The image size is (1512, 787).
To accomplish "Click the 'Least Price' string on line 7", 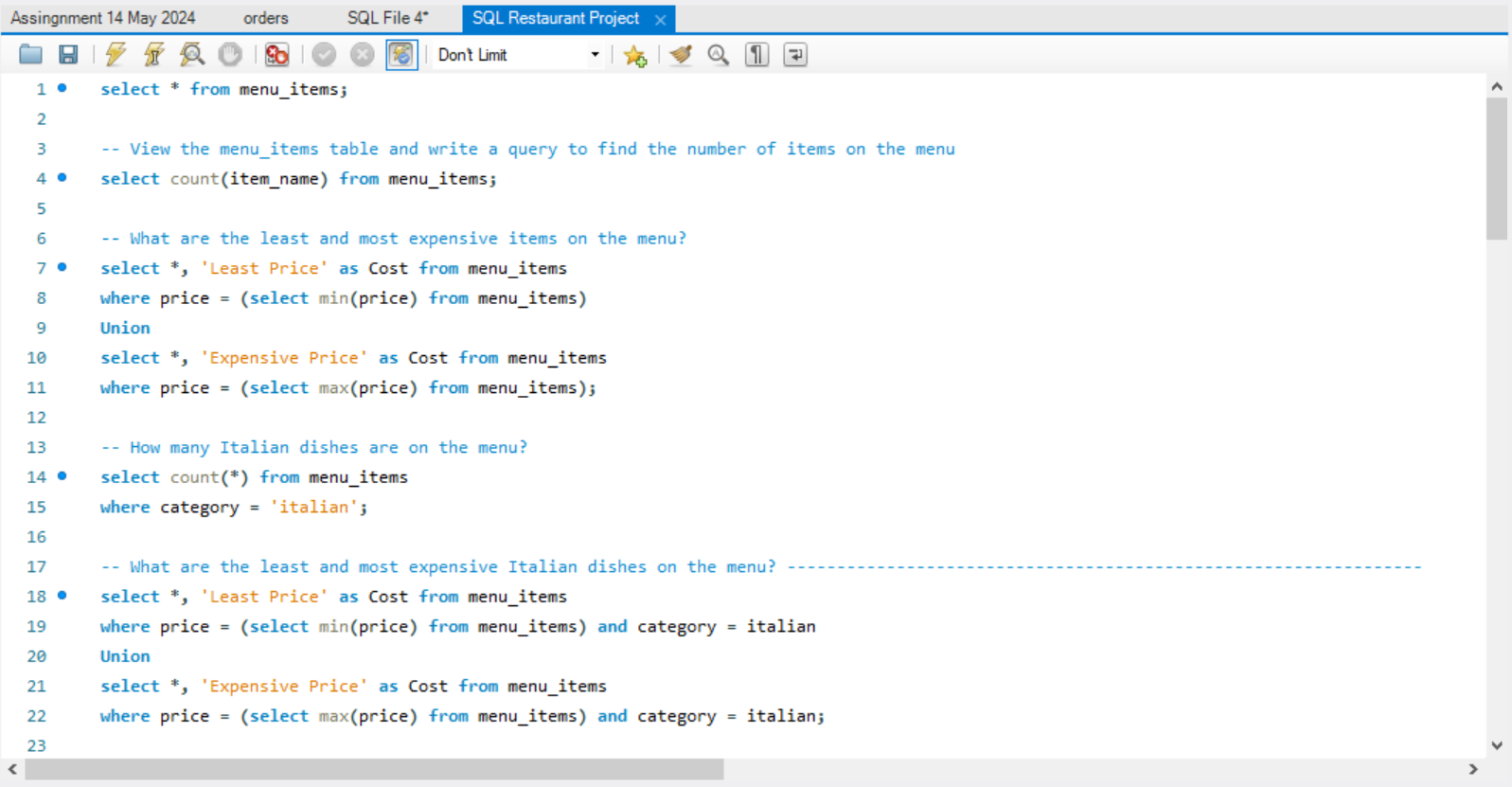I will tap(264, 268).
